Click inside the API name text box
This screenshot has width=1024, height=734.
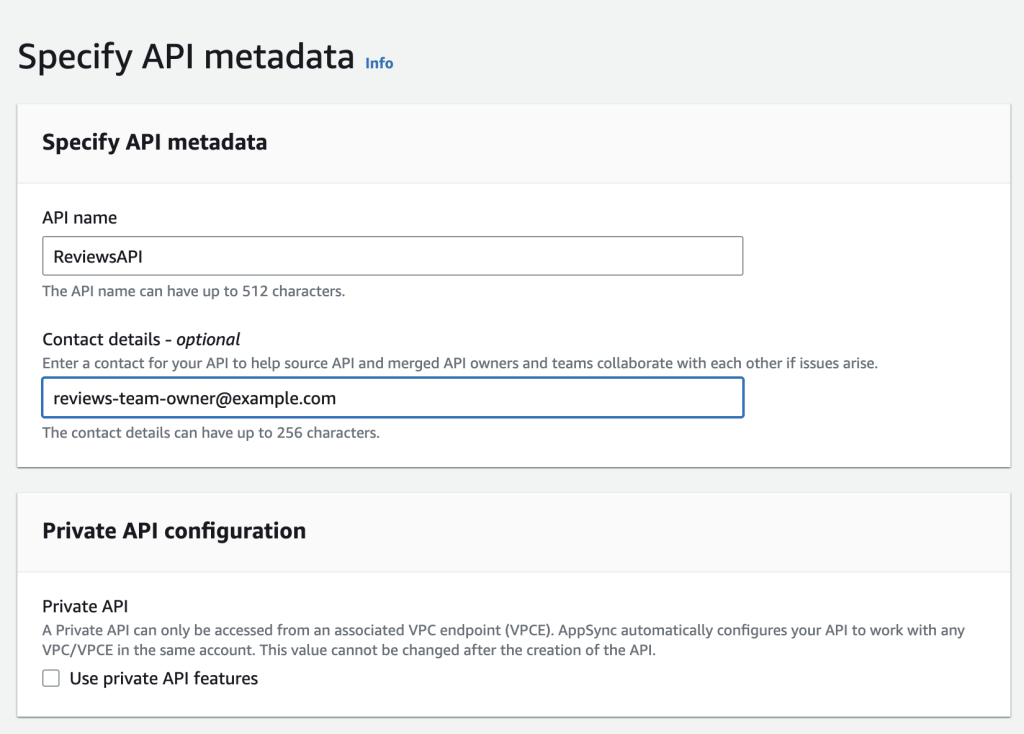click(x=390, y=255)
